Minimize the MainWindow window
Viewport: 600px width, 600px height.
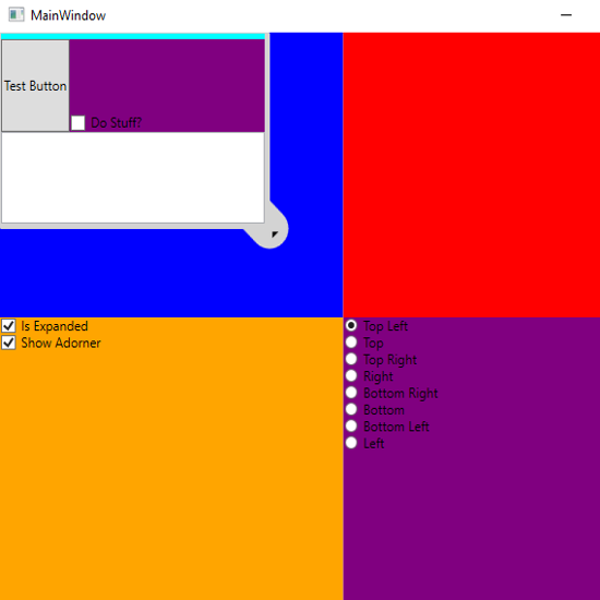point(566,16)
